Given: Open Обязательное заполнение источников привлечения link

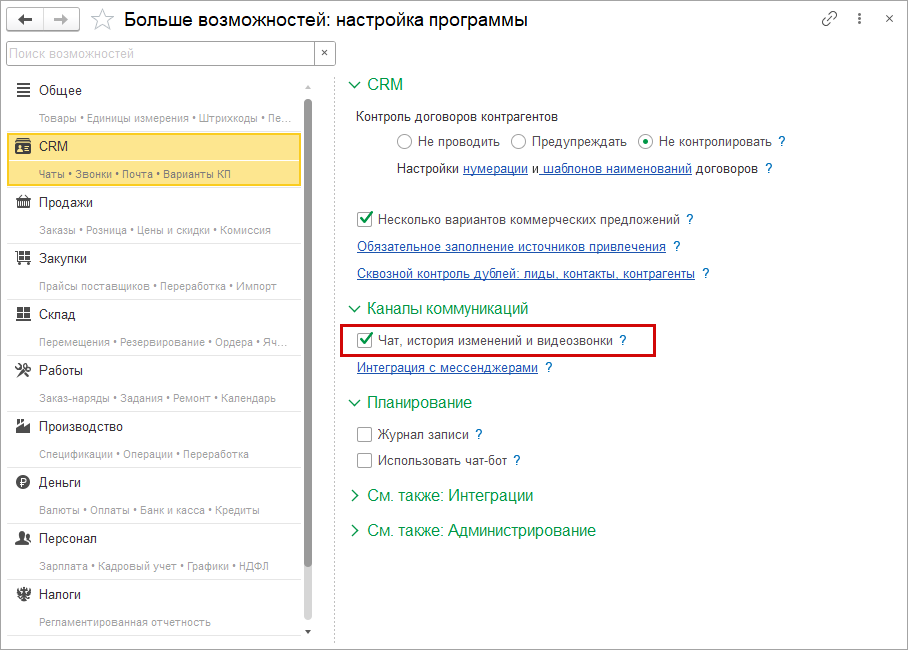Looking at the screenshot, I should 511,247.
